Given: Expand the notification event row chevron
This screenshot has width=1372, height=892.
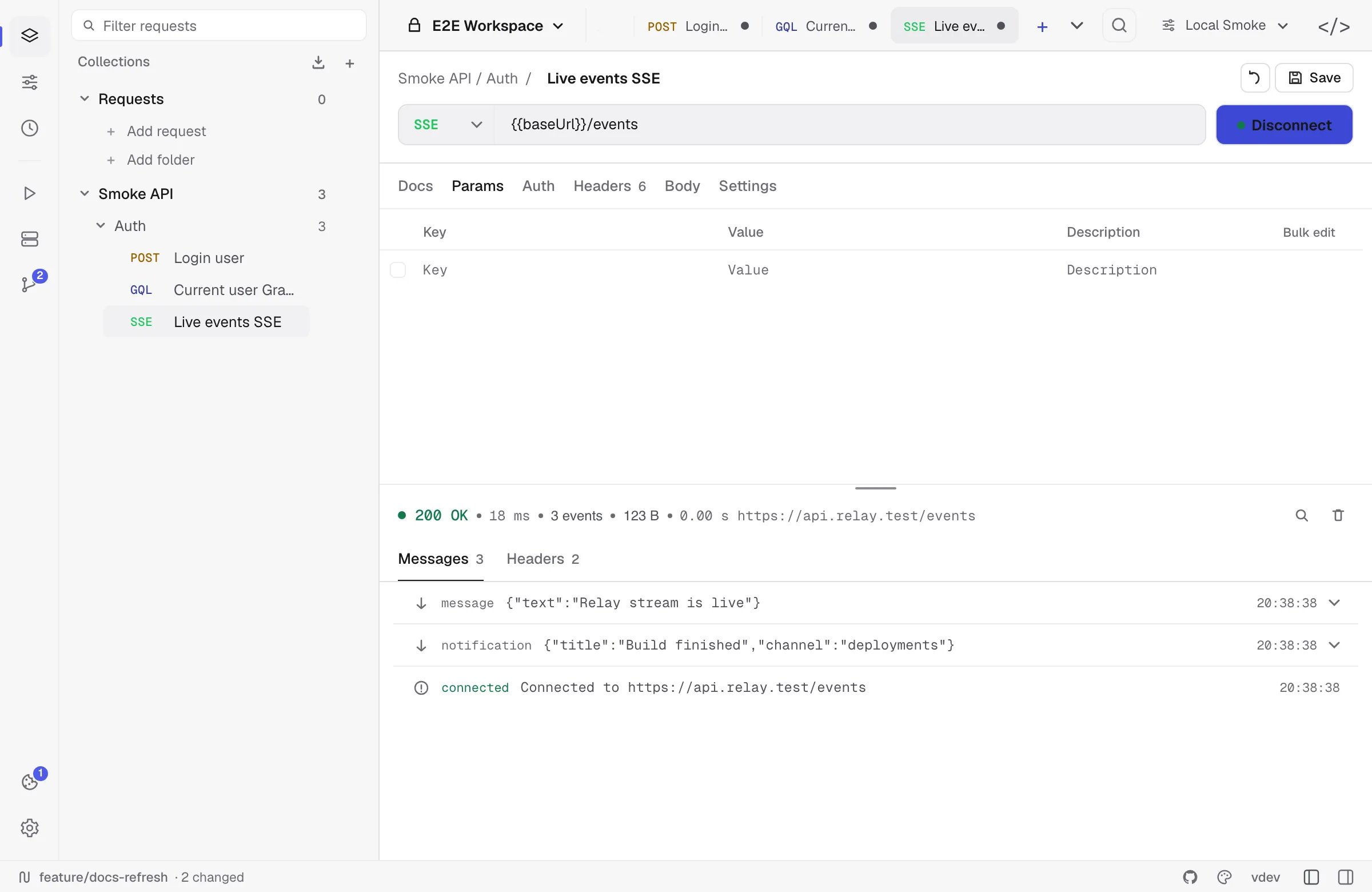Looking at the screenshot, I should click(x=1334, y=644).
